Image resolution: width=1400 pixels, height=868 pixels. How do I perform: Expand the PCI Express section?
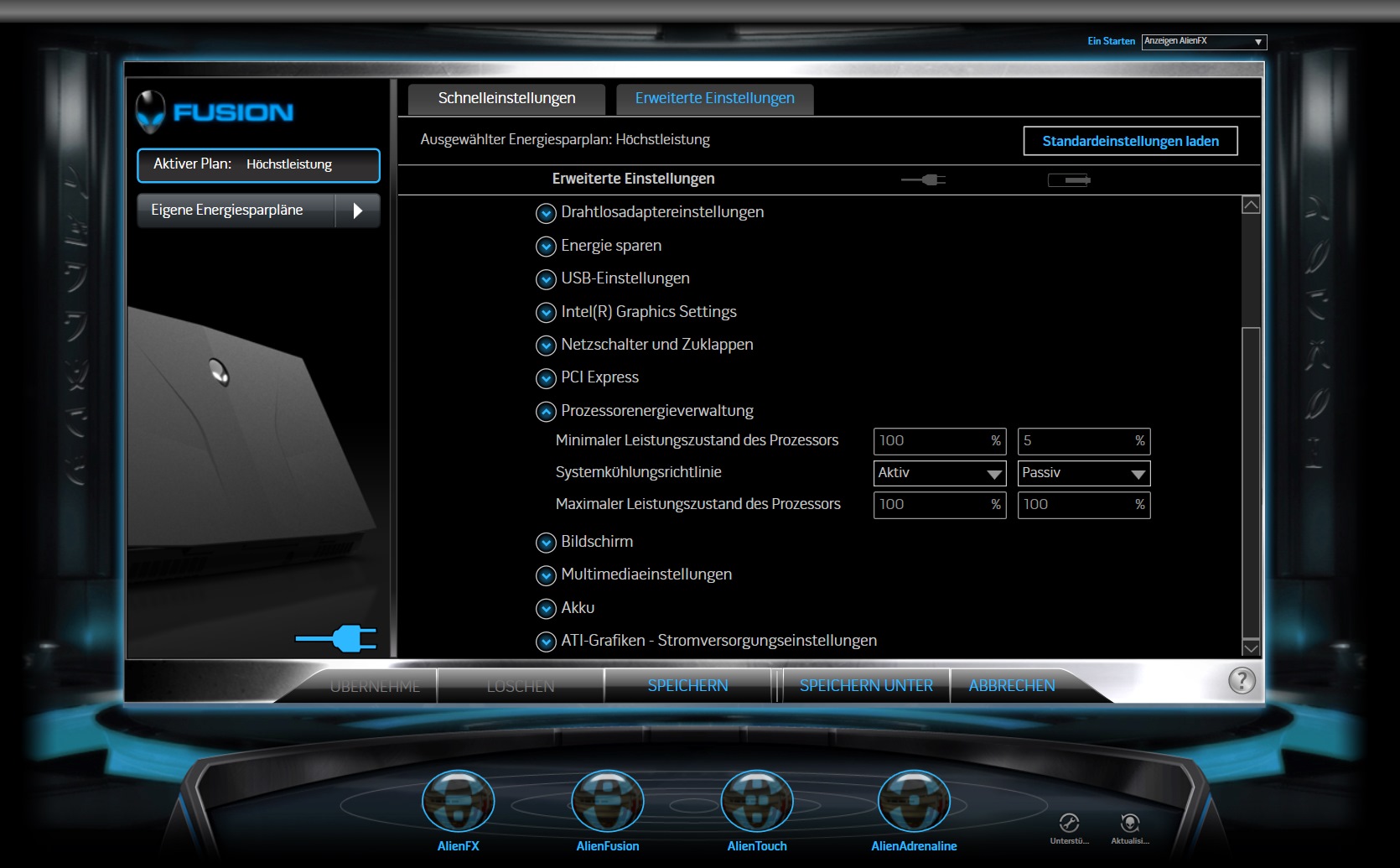pos(546,378)
